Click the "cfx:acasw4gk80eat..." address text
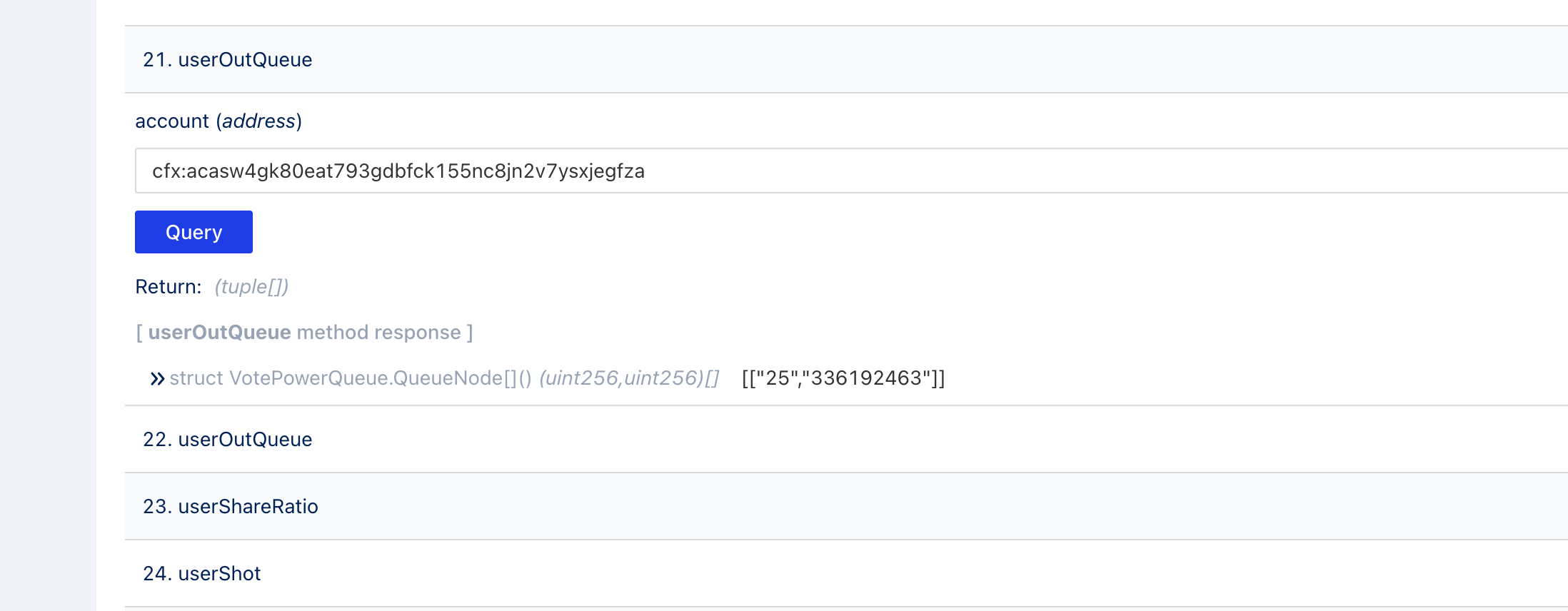This screenshot has height=611, width=1568. [398, 171]
